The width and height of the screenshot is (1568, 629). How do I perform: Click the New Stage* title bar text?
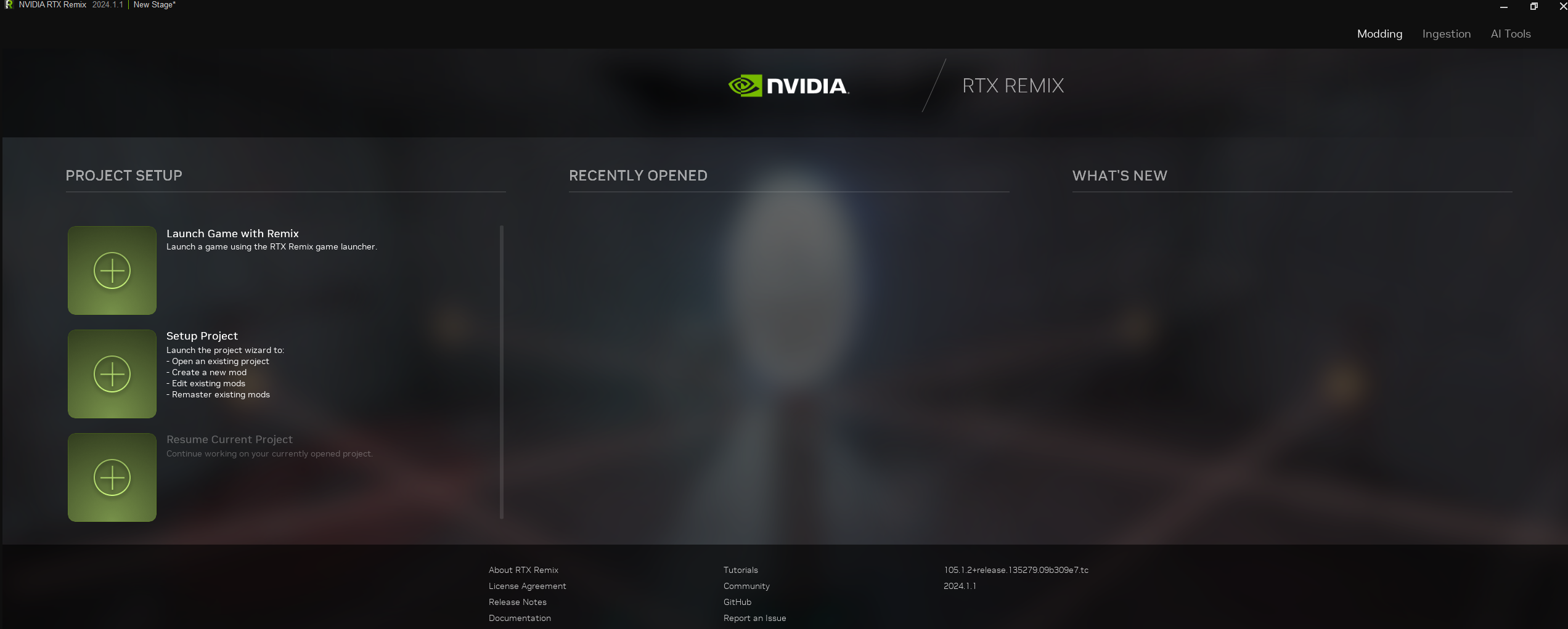(x=154, y=5)
